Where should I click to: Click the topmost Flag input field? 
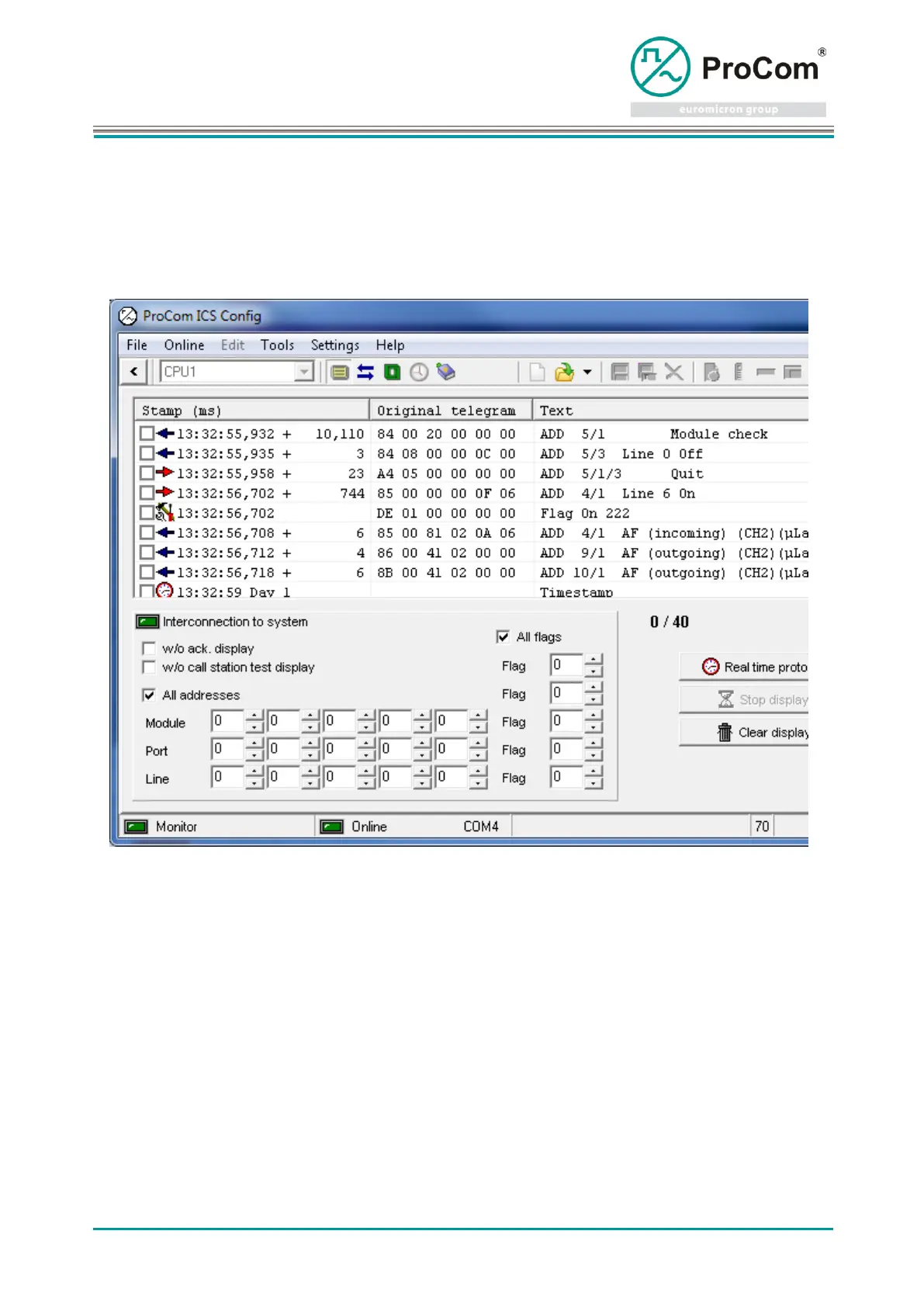566,666
